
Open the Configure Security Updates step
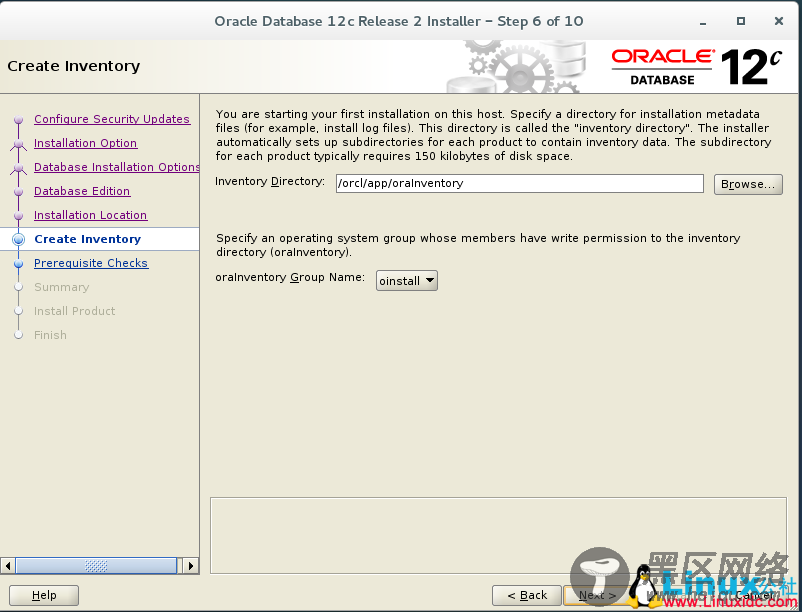pyautogui.click(x=112, y=119)
